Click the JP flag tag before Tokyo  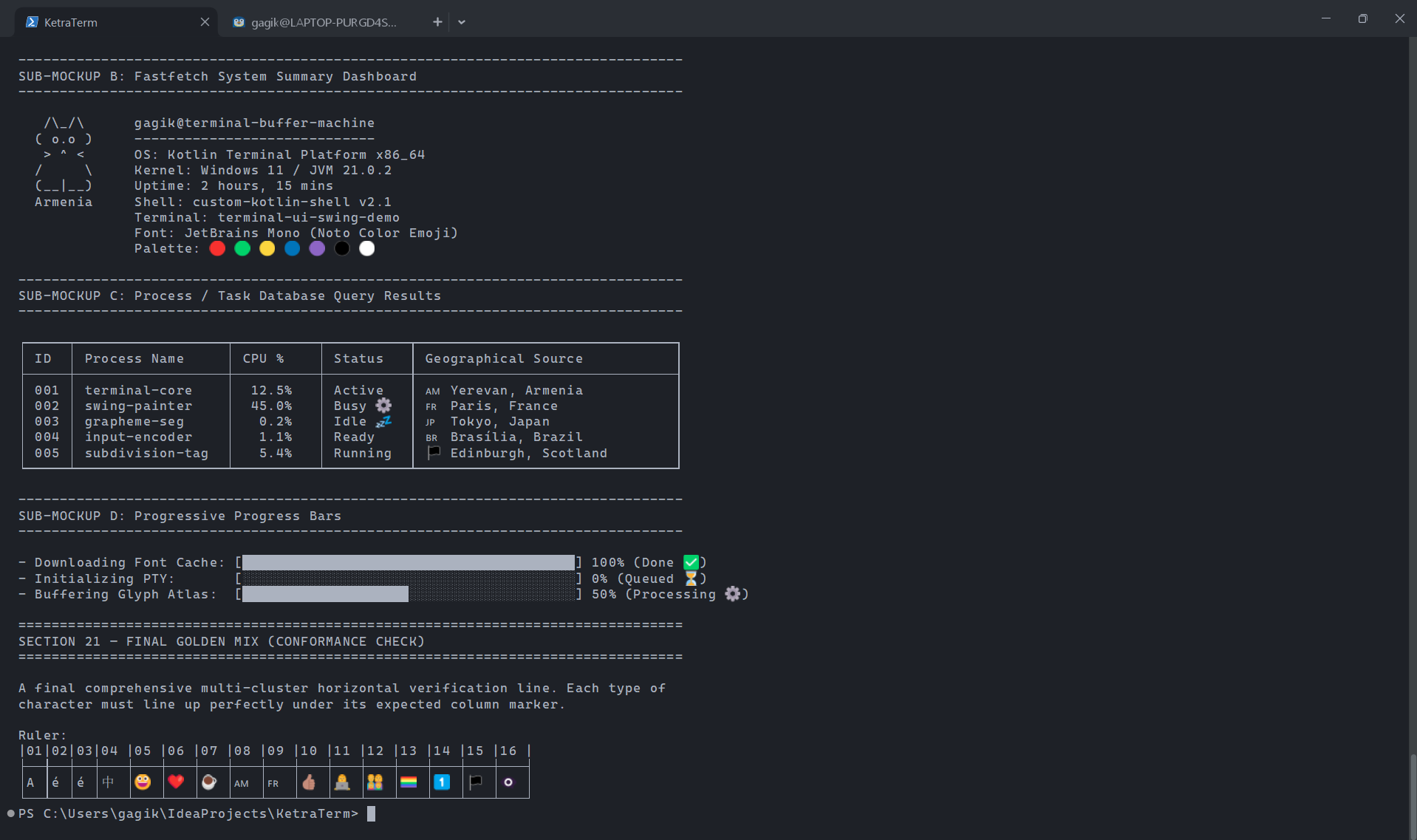tap(430, 423)
